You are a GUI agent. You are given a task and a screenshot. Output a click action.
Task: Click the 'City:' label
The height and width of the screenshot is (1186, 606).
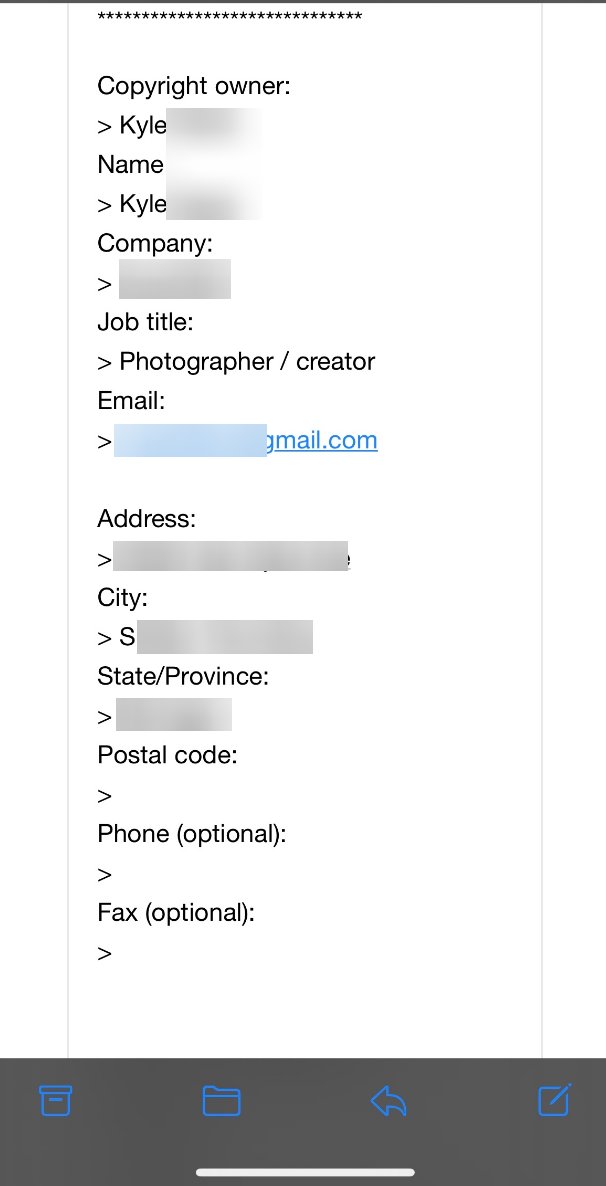click(123, 598)
